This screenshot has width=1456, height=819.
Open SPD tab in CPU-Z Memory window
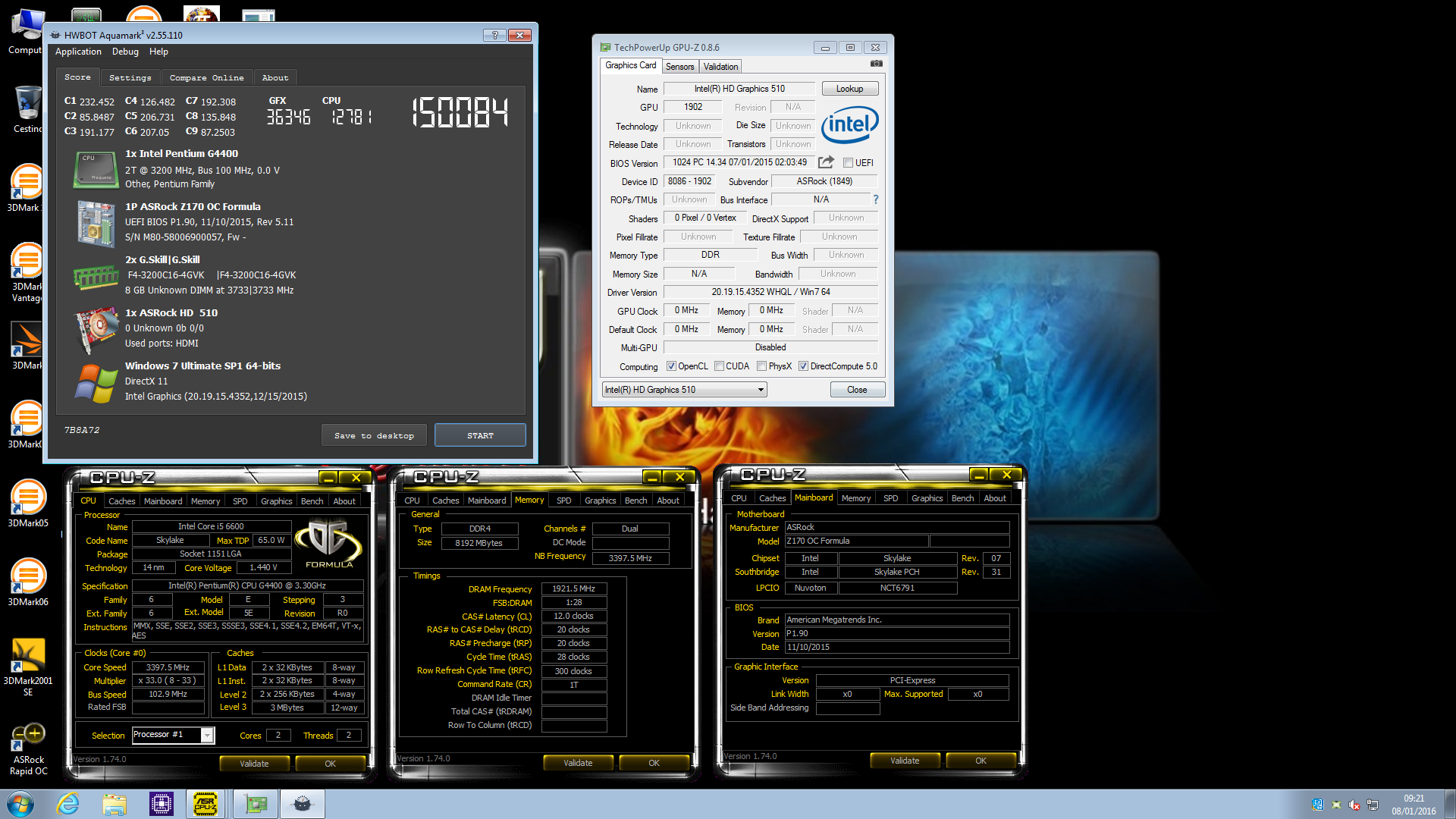[564, 500]
